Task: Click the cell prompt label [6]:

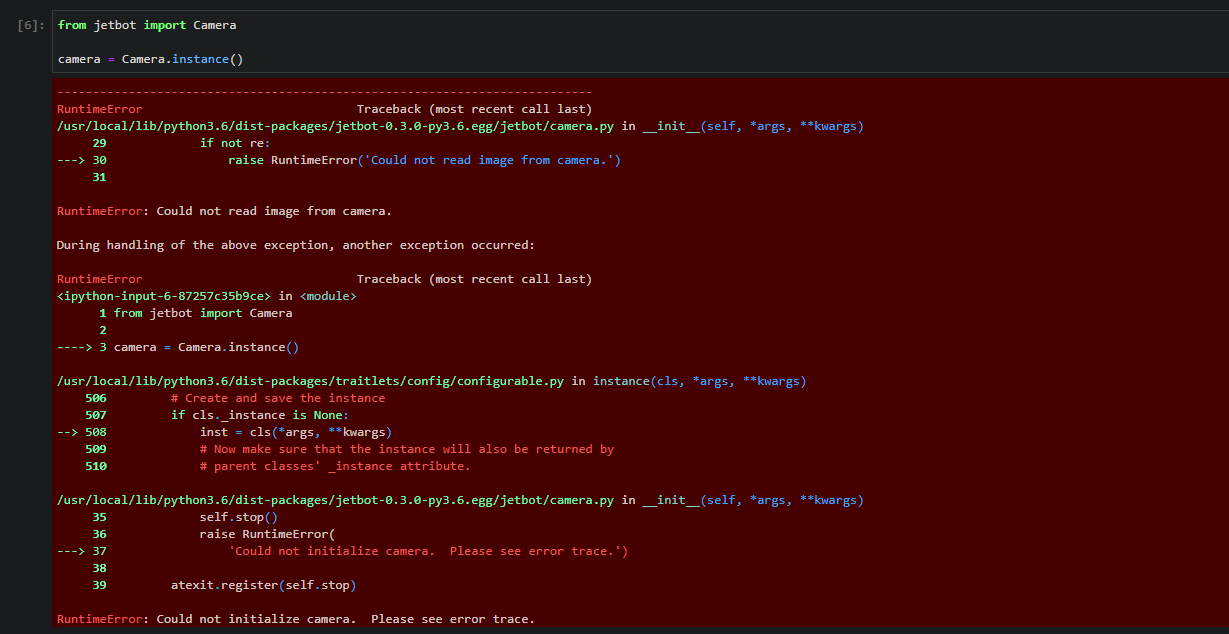Action: point(31,25)
